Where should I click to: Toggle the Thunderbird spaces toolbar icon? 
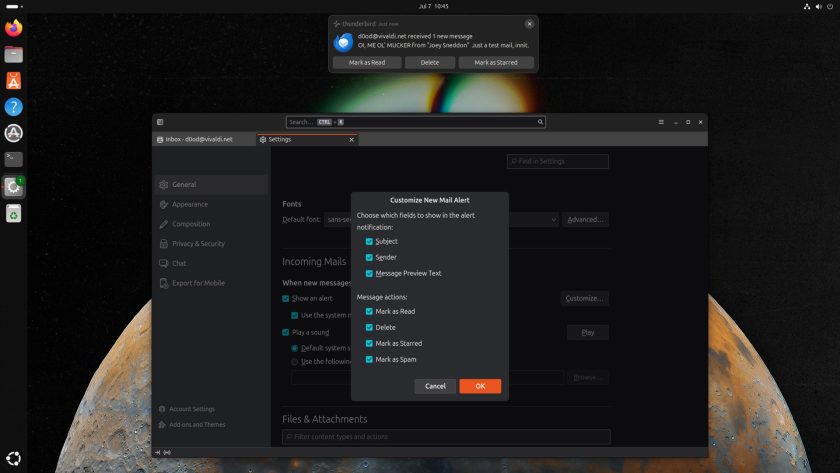[x=160, y=122]
